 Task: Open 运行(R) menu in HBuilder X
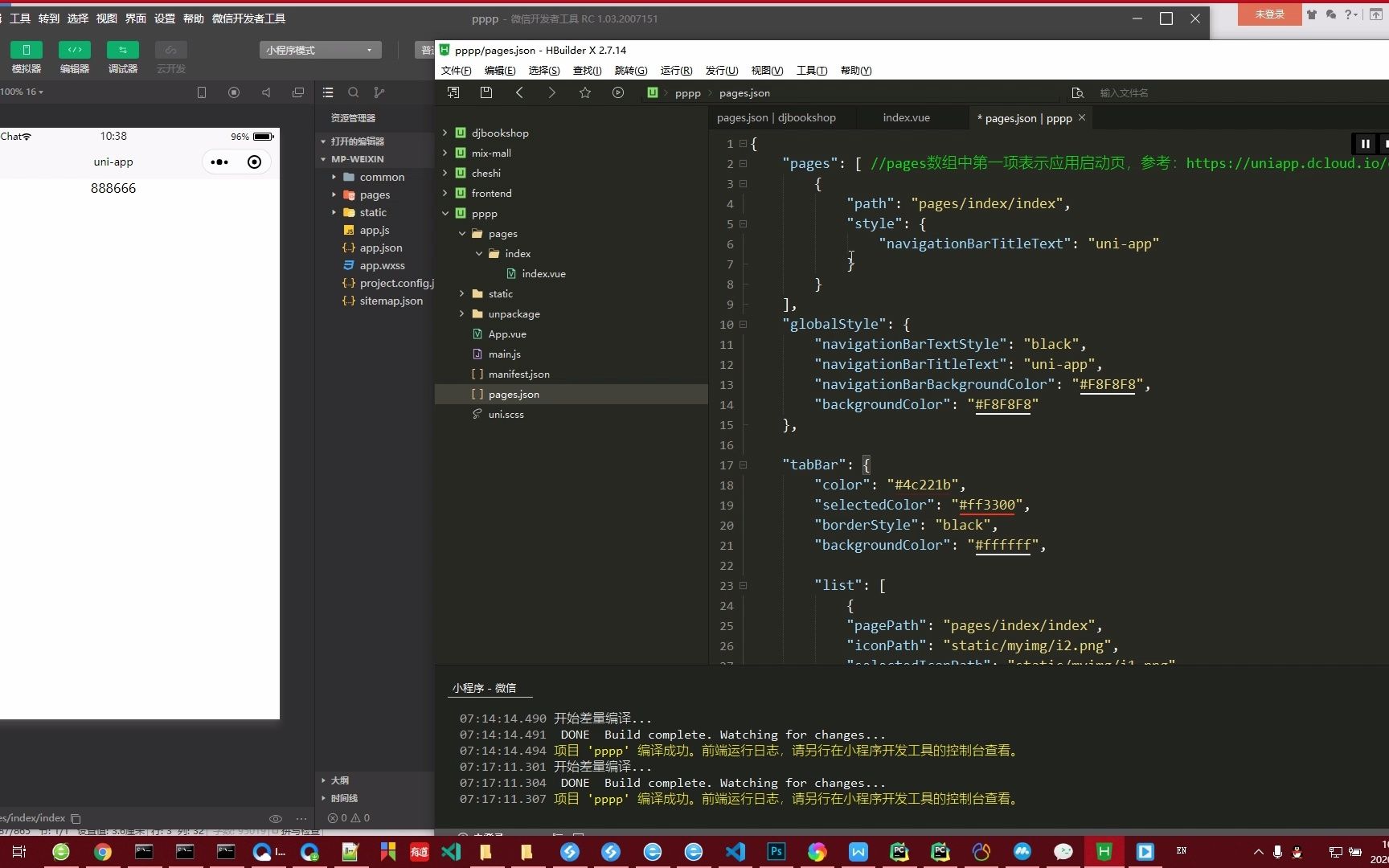(x=676, y=71)
